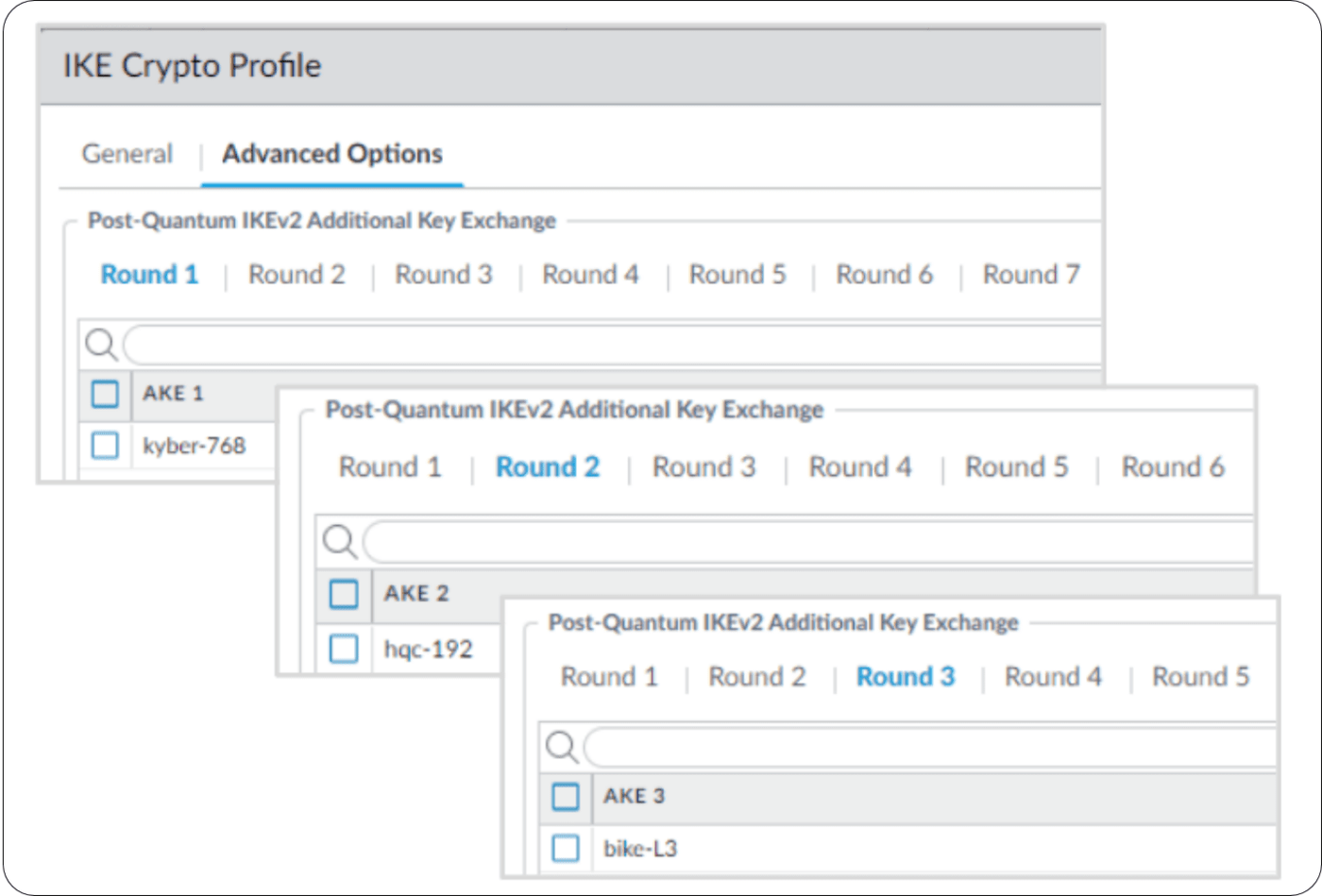
Task: Focus the search field above AKE 2
Action: pyautogui.click(x=808, y=542)
